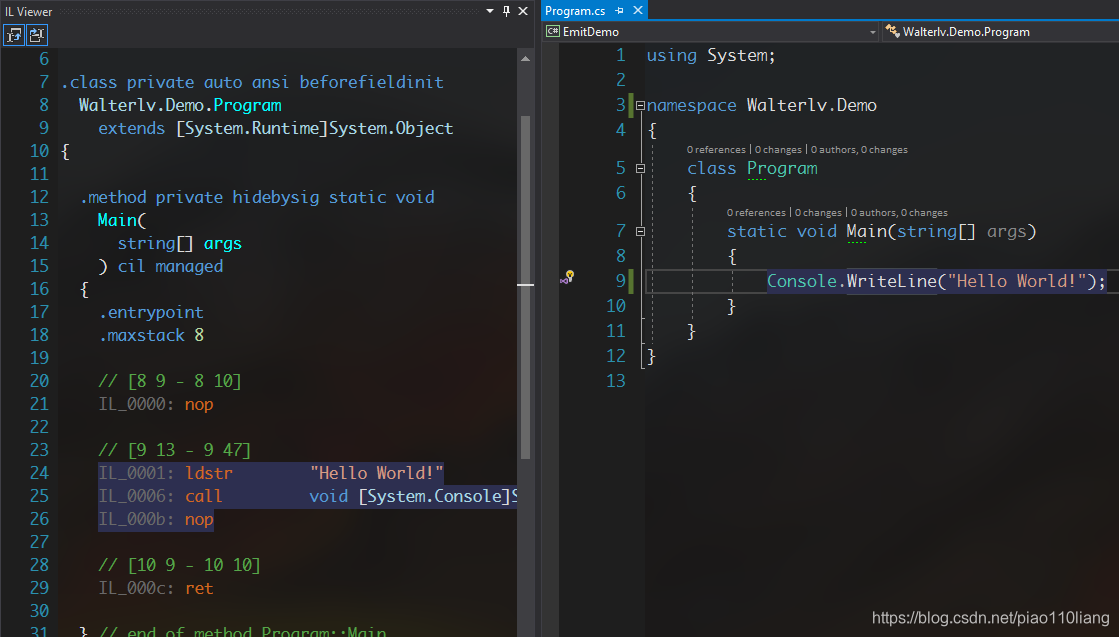This screenshot has width=1119, height=637.
Task: Pin the IL Viewer panel
Action: pos(506,11)
